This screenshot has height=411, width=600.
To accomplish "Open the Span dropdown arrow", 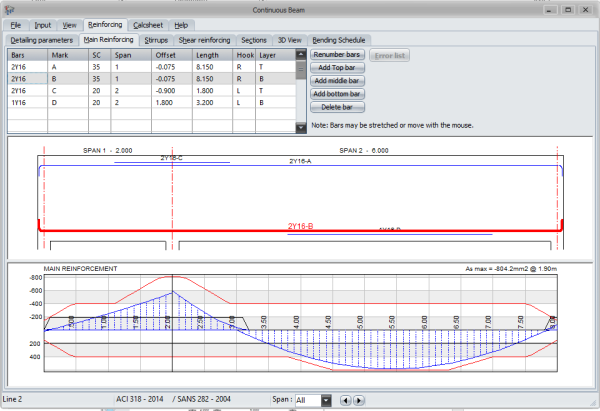I will click(326, 400).
